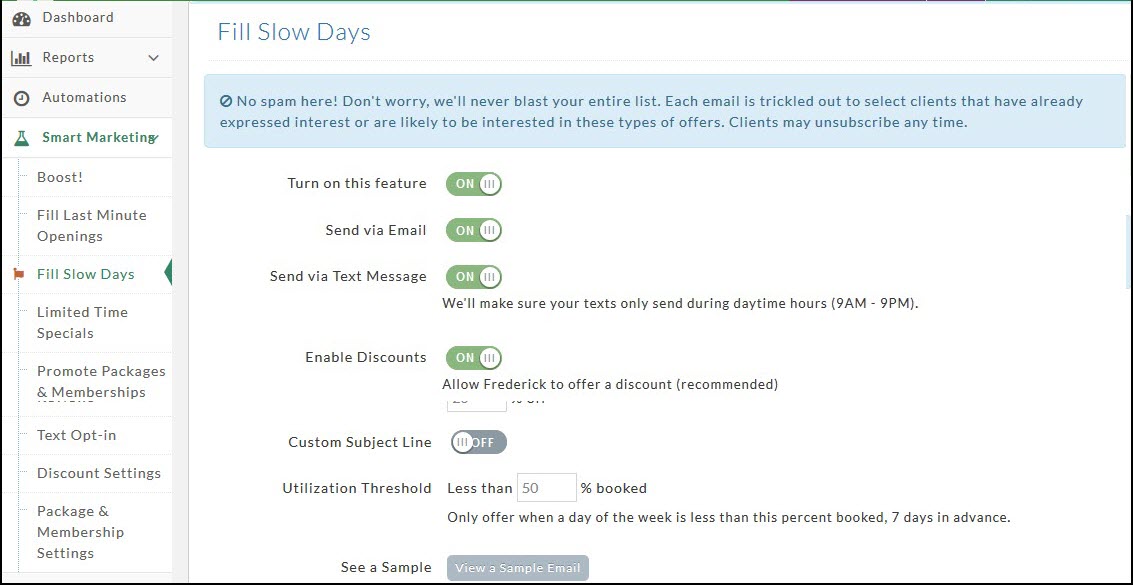Viewport: 1133px width, 585px height.
Task: Click the Utilization Threshold percent field
Action: tap(546, 488)
